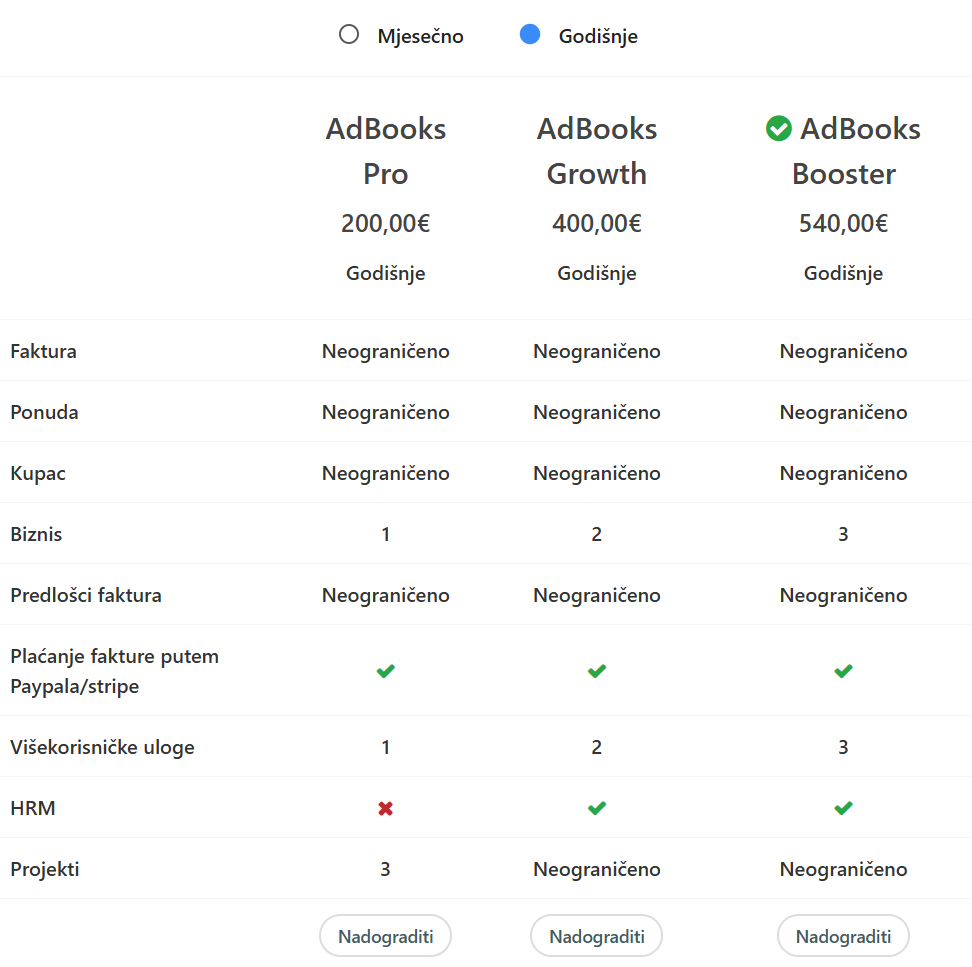
Task: Click the Višekorisničke uloge row label
Action: (x=102, y=747)
